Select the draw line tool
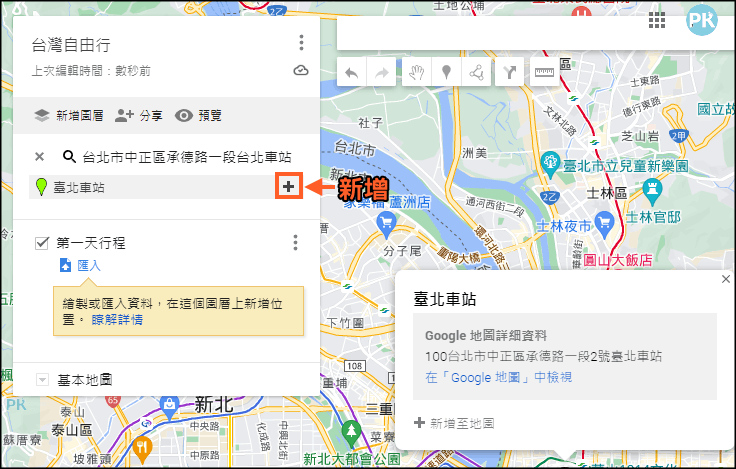 point(476,72)
